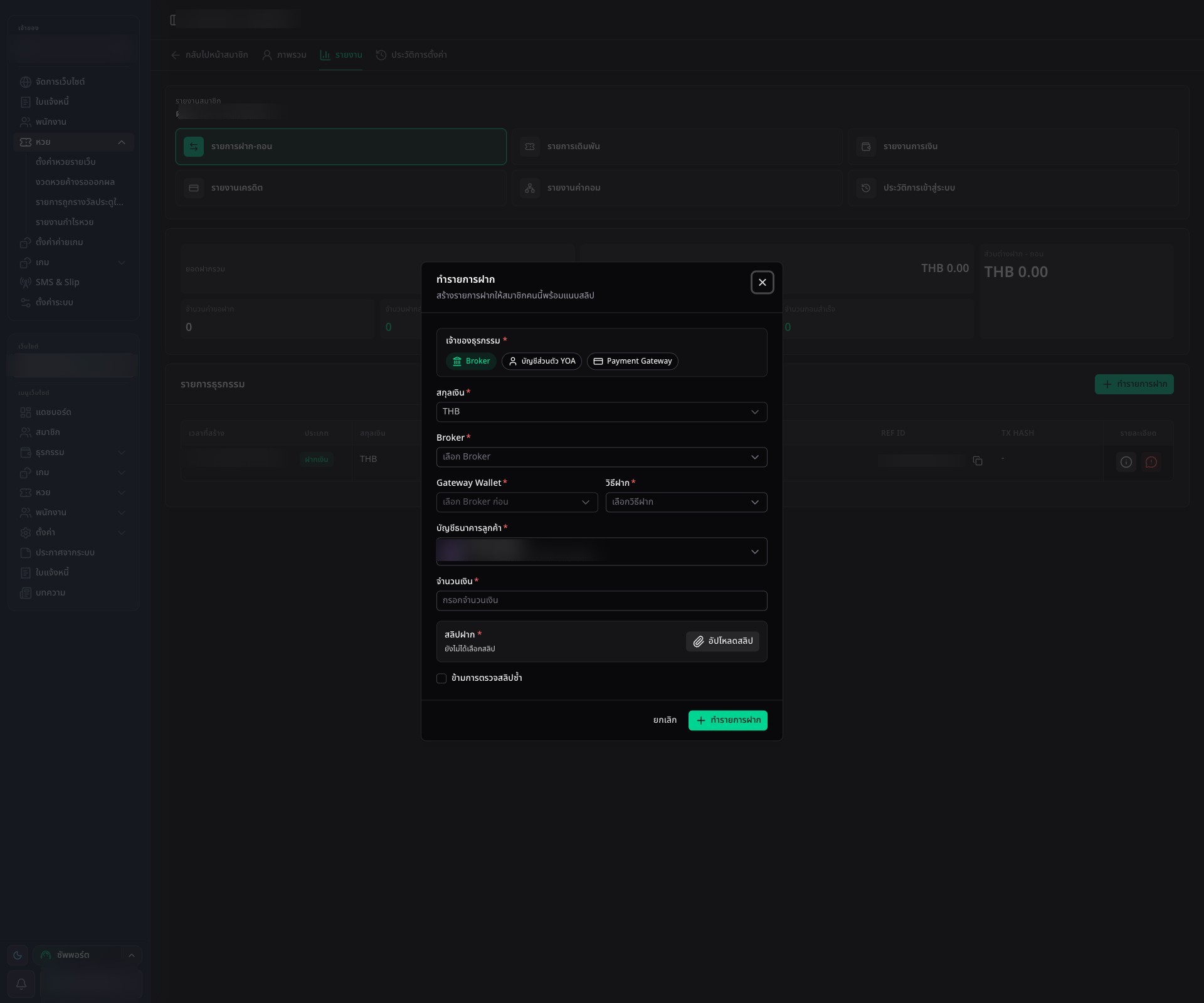1204x1003 pixels.
Task: Open the รายการเดิมพัน report card
Action: coord(677,147)
